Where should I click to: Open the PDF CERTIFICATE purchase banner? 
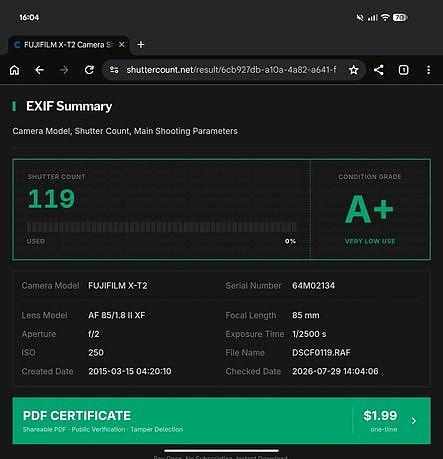pos(221,421)
